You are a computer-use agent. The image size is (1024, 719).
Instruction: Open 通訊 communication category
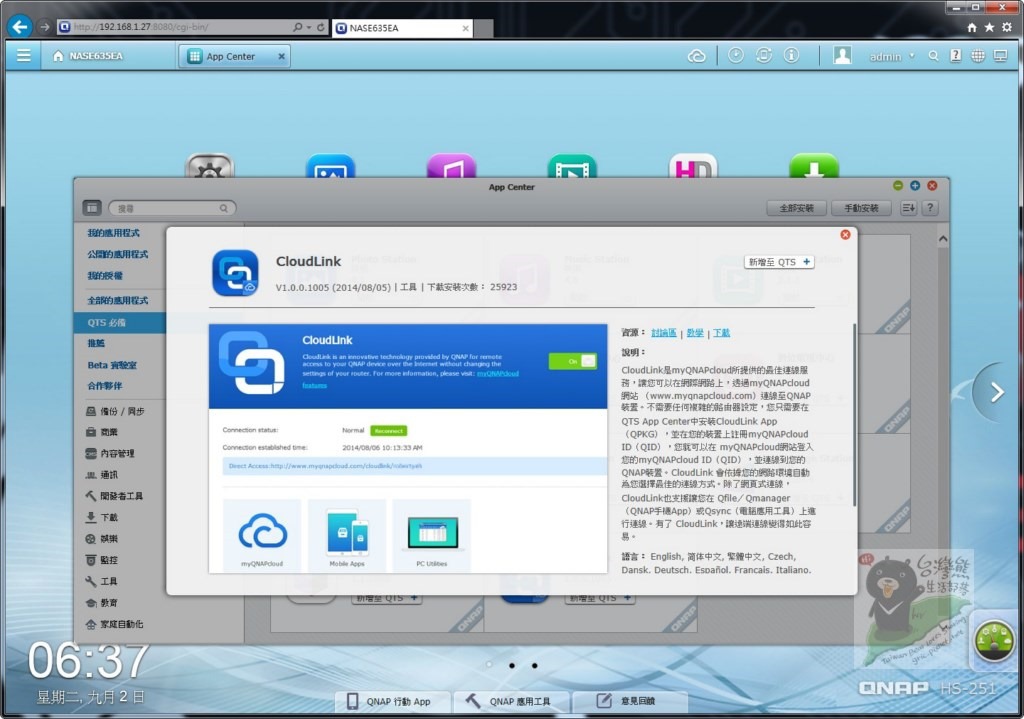[102, 475]
